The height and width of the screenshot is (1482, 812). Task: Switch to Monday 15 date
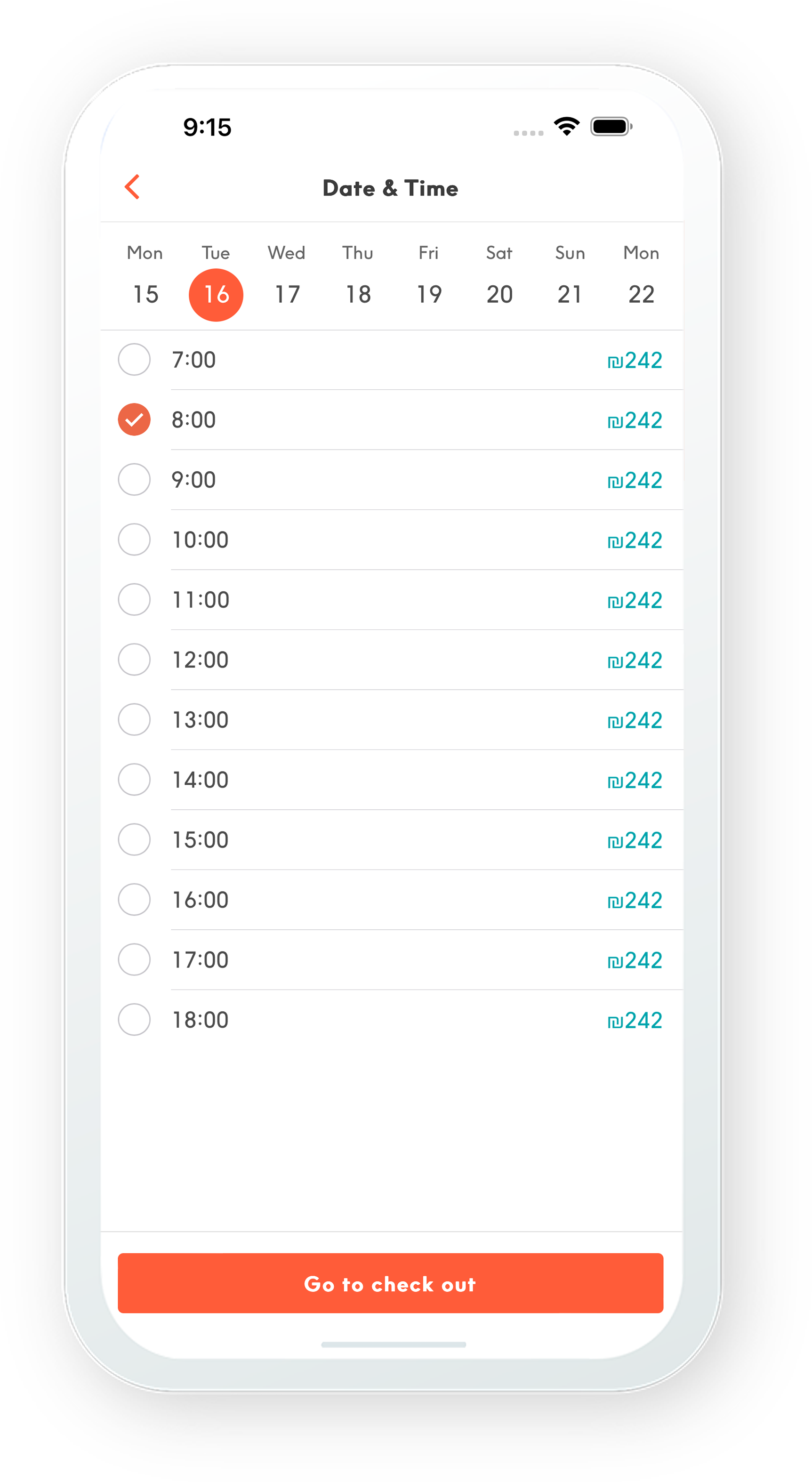pos(145,294)
